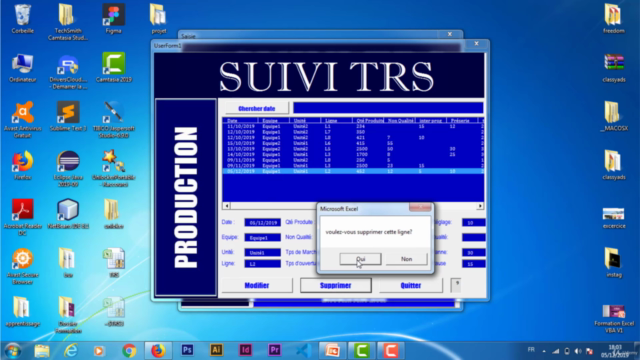Open the Acrobat Reader DC shortcut
This screenshot has width=640, height=360.
click(x=22, y=218)
